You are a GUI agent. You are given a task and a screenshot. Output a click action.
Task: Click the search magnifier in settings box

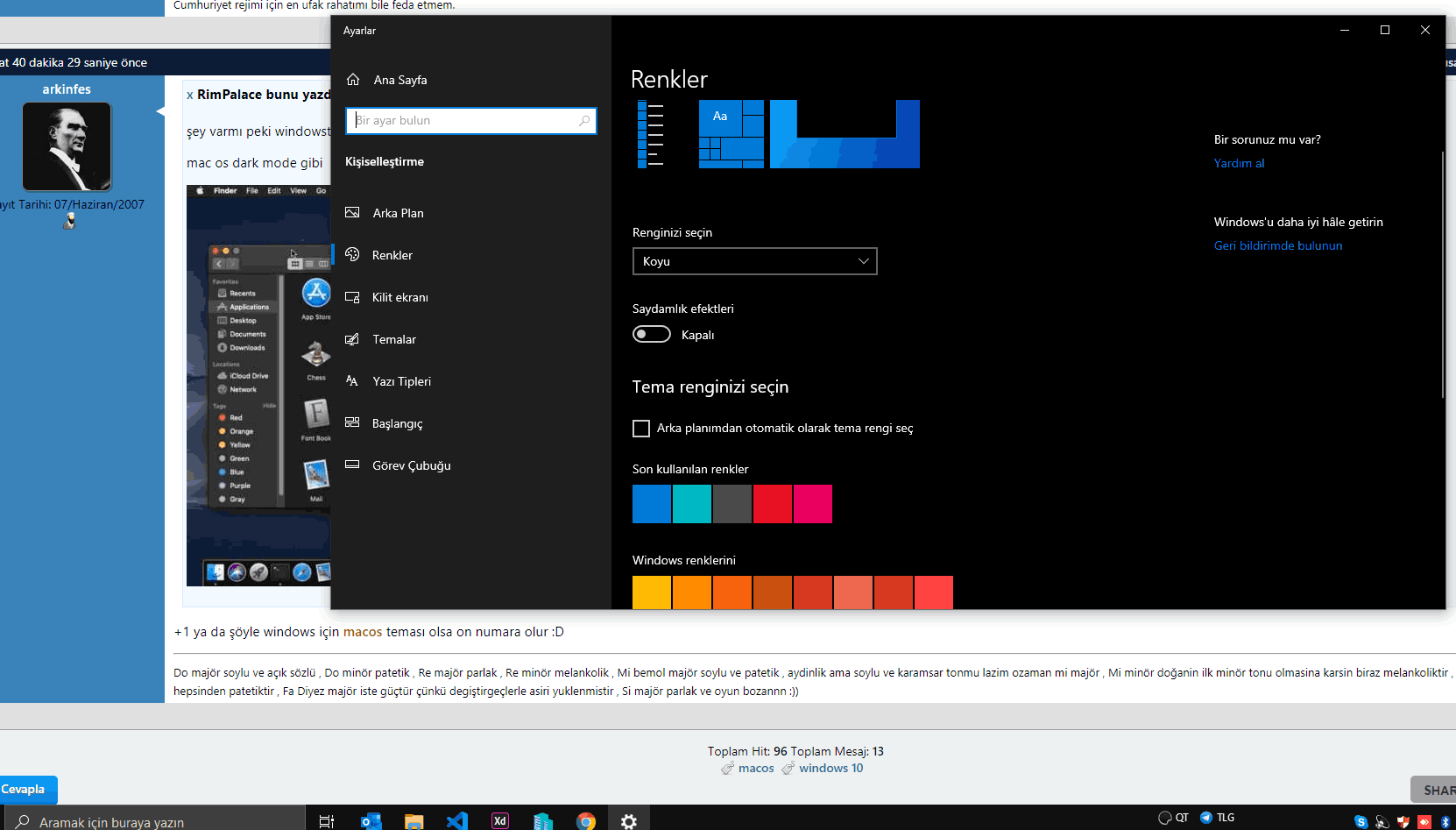tap(584, 121)
